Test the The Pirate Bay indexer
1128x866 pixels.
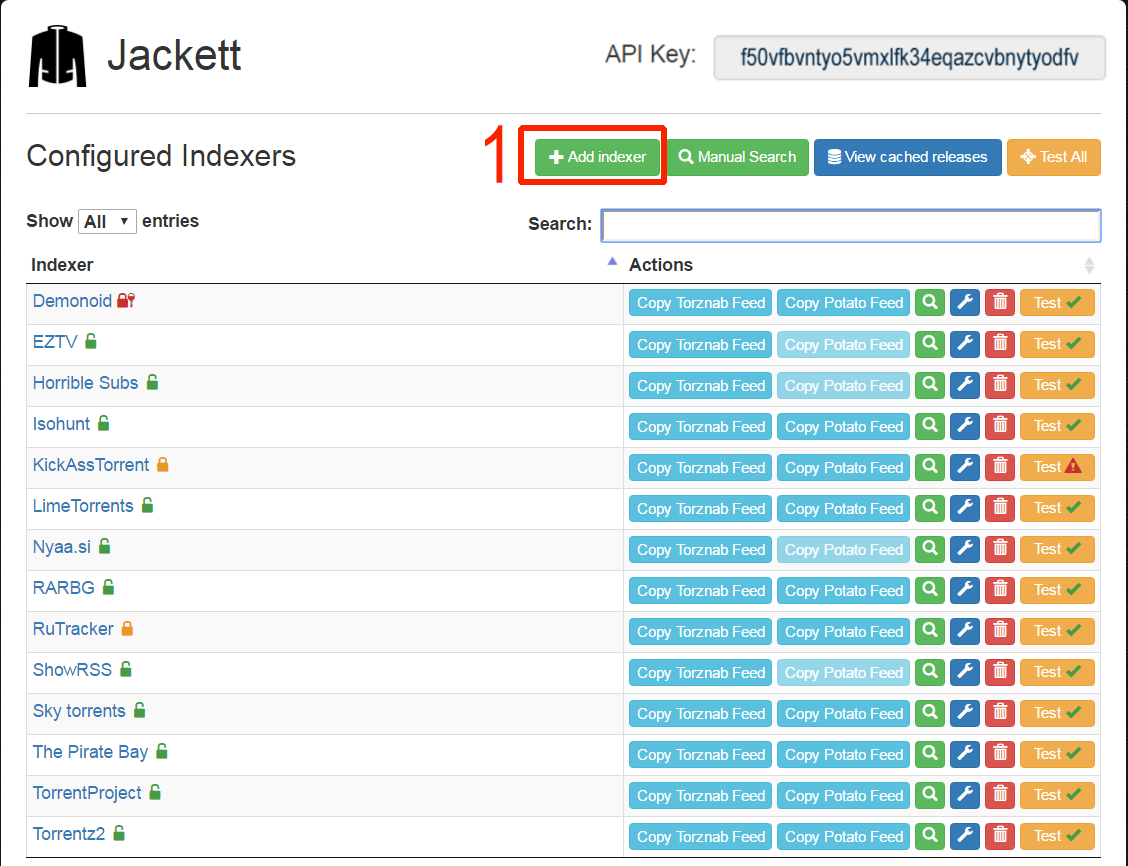(1058, 754)
